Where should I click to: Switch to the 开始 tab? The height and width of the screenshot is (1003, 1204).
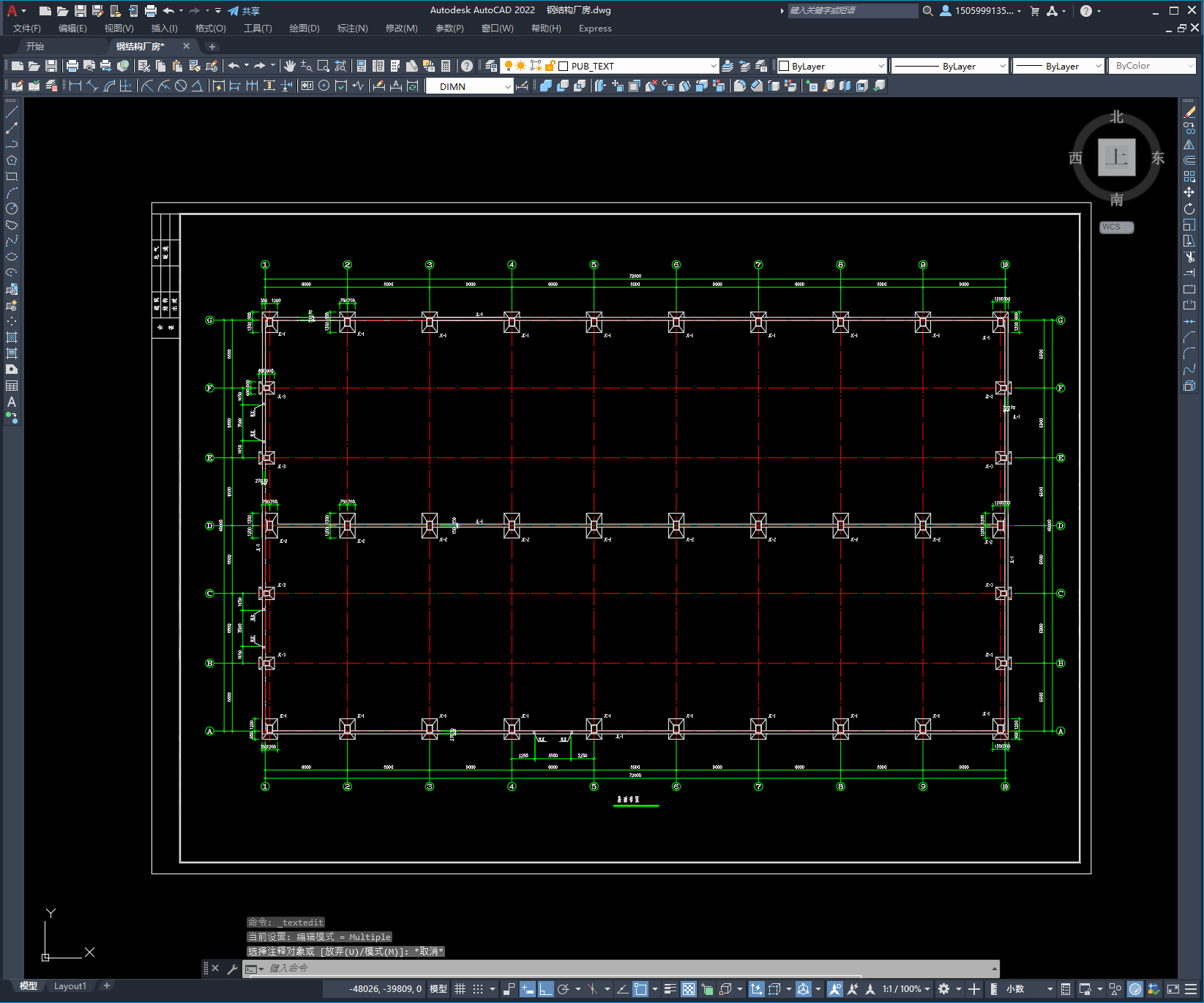tap(34, 46)
